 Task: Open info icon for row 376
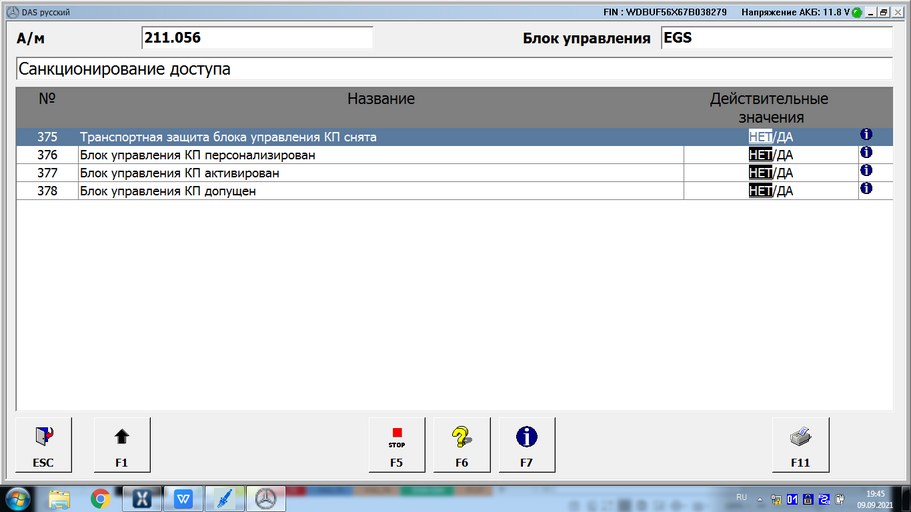(866, 152)
